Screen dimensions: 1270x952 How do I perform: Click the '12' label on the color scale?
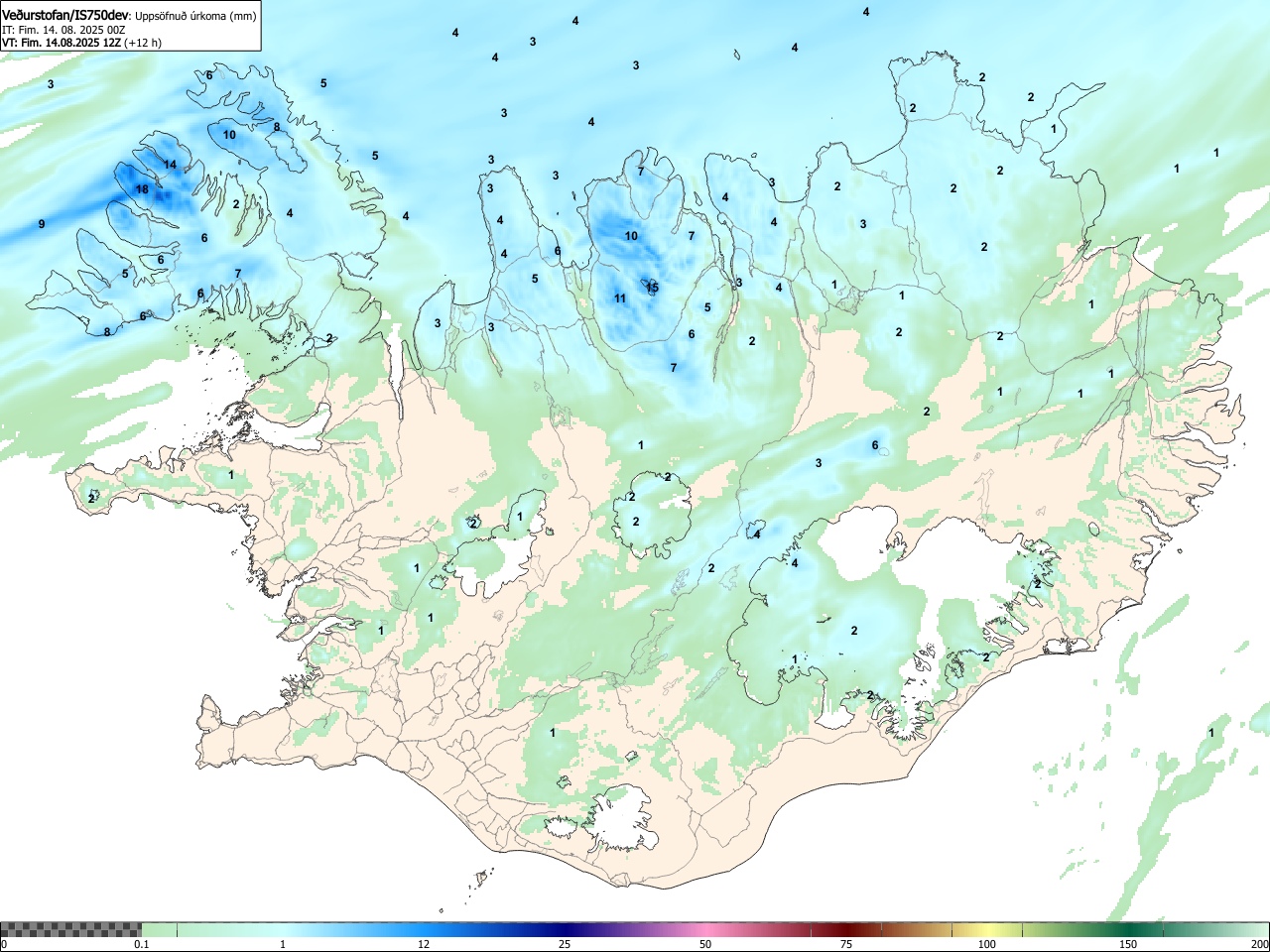click(x=424, y=944)
